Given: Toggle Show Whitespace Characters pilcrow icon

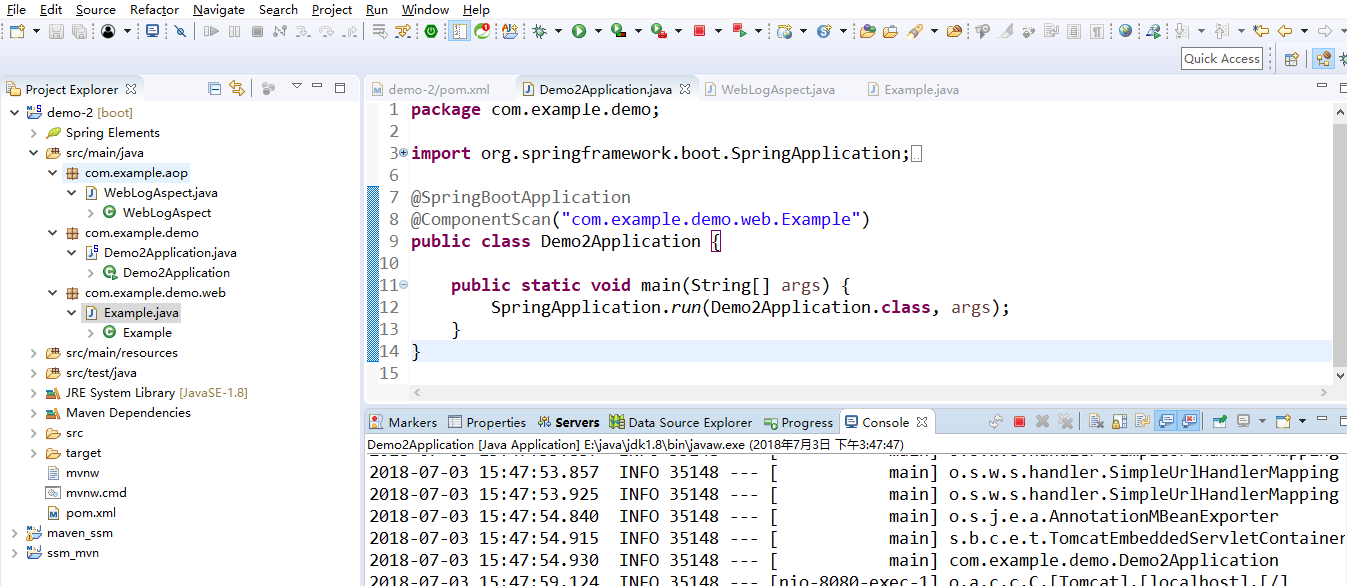Looking at the screenshot, I should [1097, 31].
